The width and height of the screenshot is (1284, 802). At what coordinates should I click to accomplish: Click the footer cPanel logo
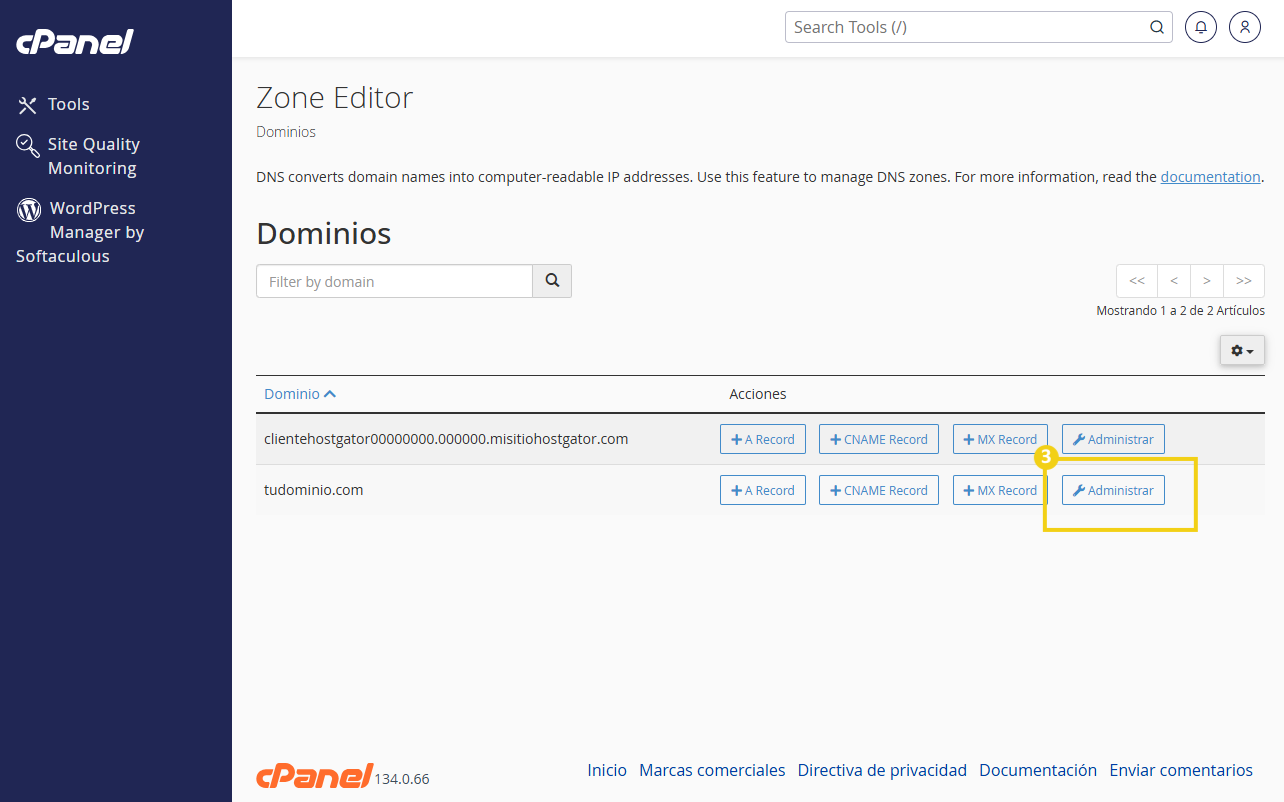(315, 775)
